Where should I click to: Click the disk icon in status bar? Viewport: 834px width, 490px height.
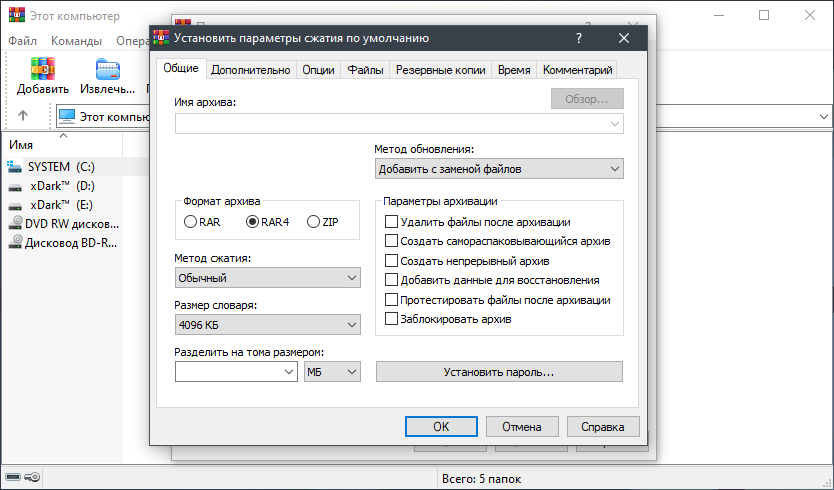click(13, 477)
